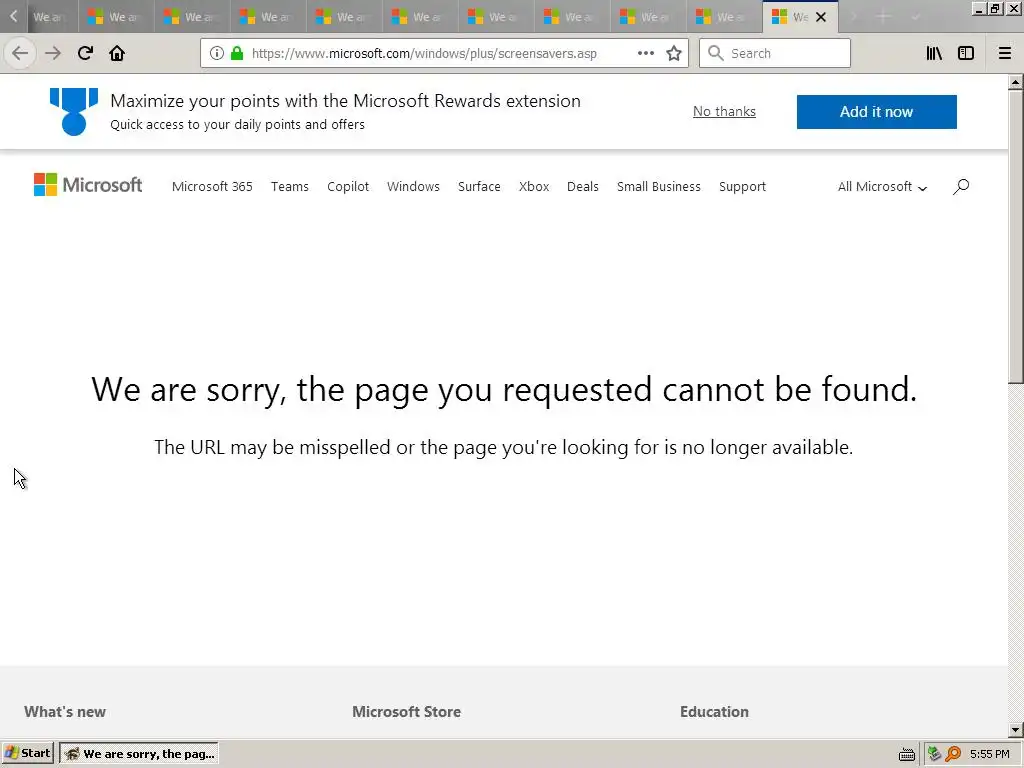
Task: Click the 'URL may be misspelled' message text
Action: click(x=504, y=447)
